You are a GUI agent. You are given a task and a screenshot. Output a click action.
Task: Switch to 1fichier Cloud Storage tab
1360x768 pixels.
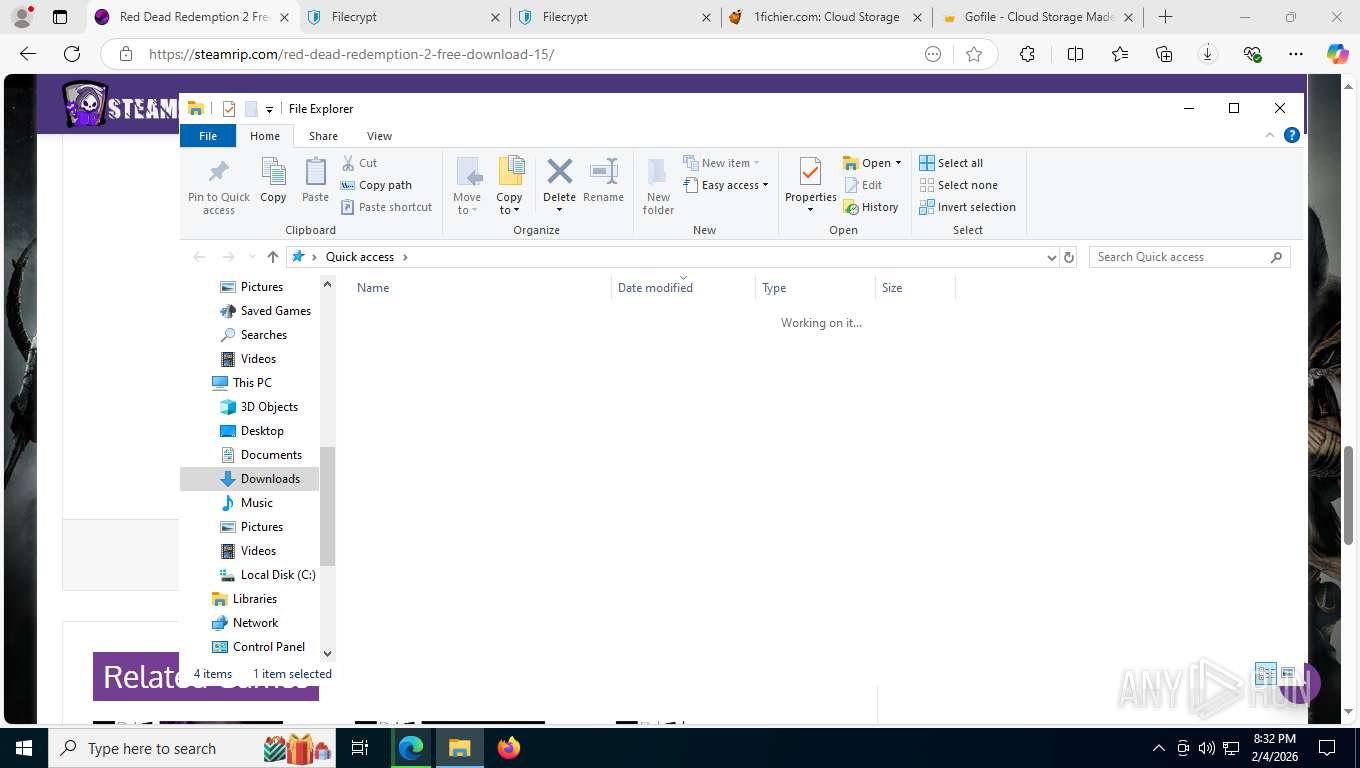[x=826, y=17]
